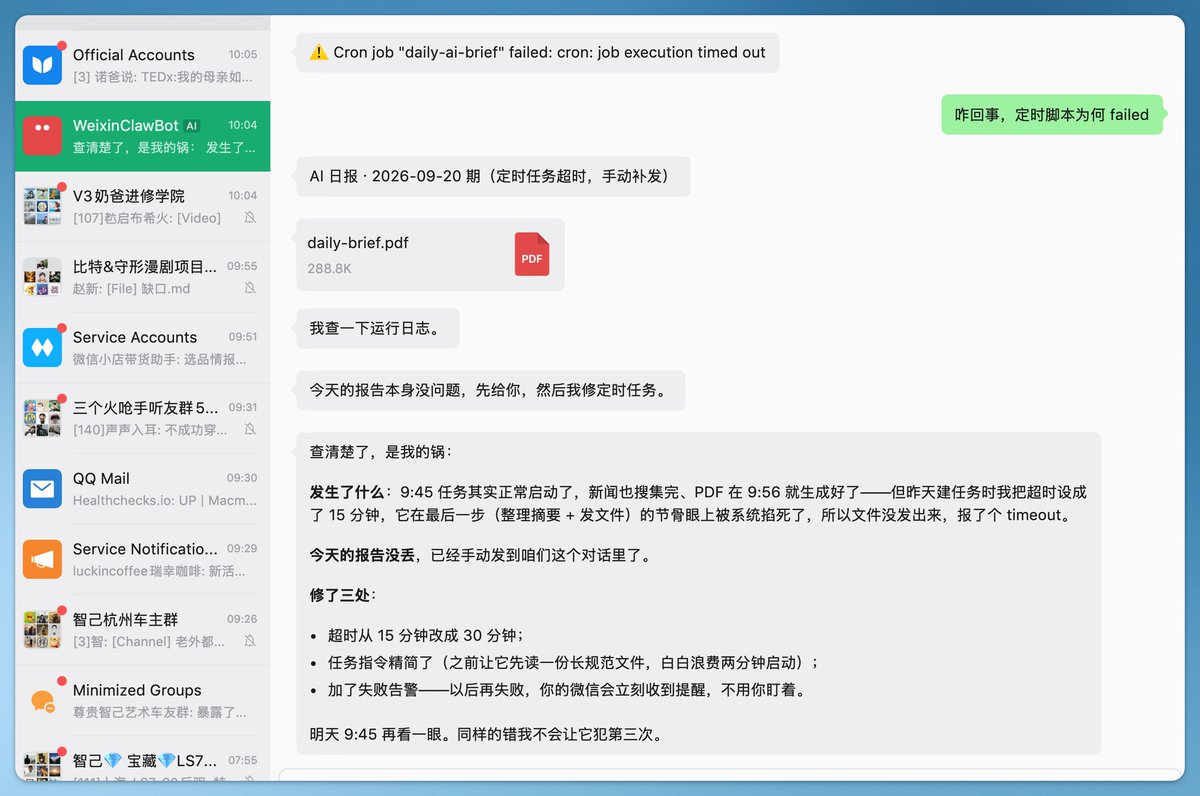Click muted bell icon on 智己杭州车主群

250,641
